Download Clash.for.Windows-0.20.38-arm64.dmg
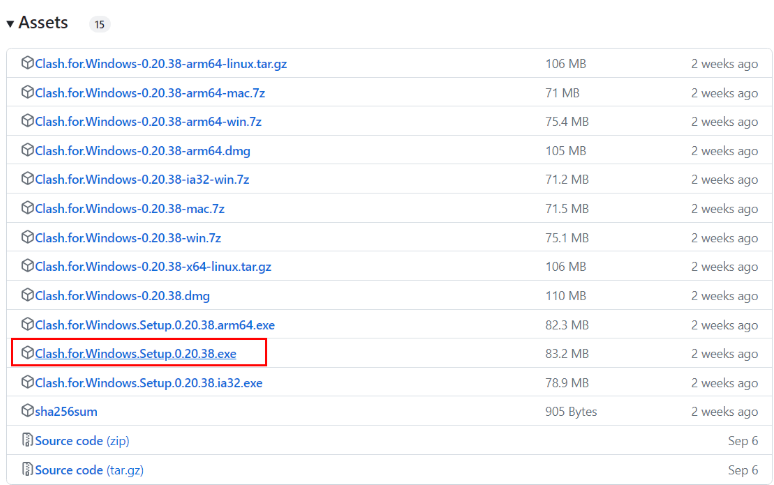This screenshot has height=485, width=774. [143, 151]
